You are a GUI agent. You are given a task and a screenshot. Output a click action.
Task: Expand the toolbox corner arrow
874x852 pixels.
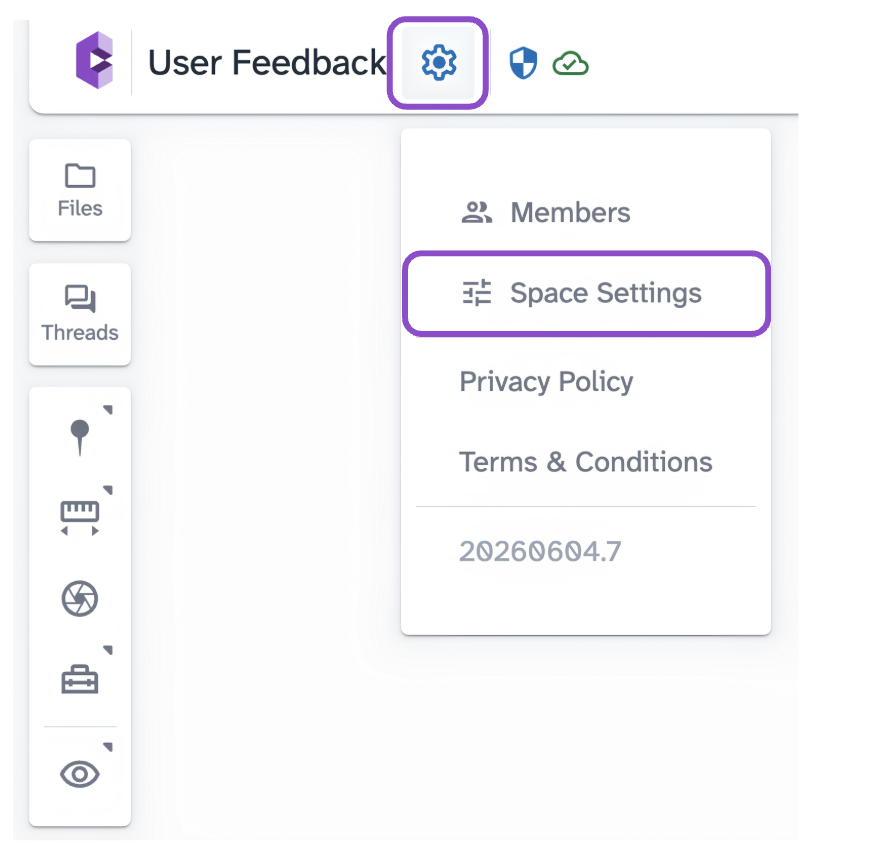pos(108,650)
